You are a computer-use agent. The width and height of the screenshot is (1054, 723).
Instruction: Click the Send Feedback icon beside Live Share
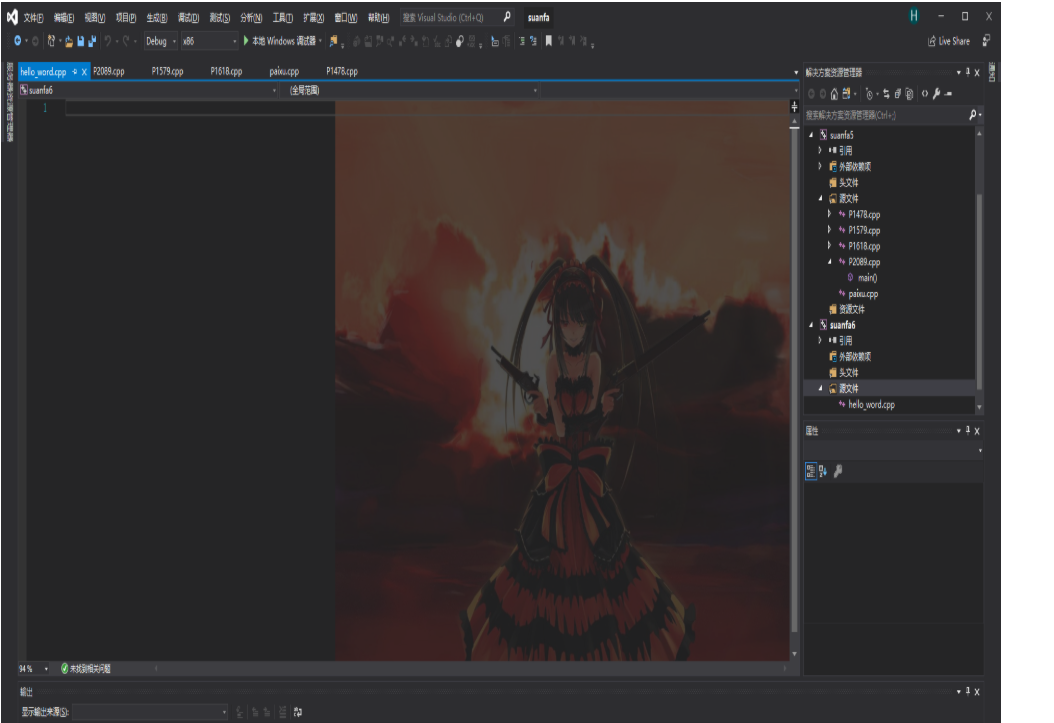[986, 41]
